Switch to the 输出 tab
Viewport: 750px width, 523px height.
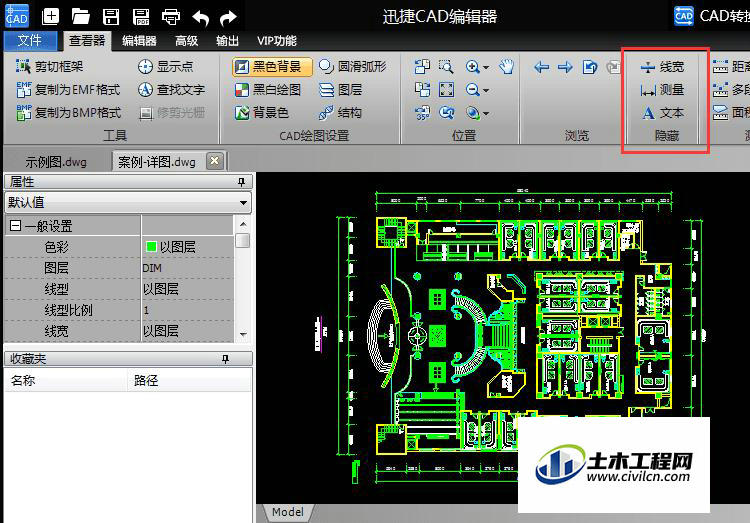point(227,41)
